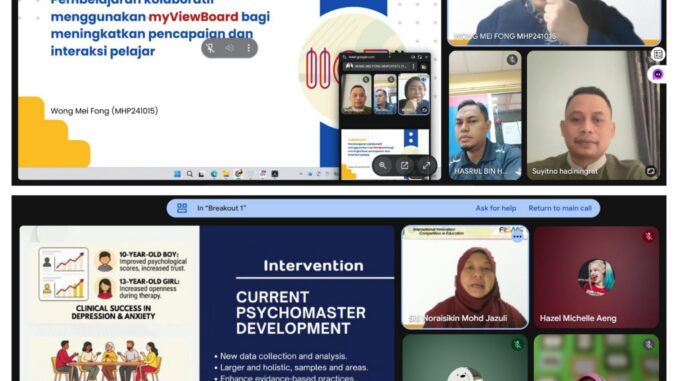678x381 pixels.
Task: Open File Explorer from the shared taskbar
Action: (x=226, y=174)
